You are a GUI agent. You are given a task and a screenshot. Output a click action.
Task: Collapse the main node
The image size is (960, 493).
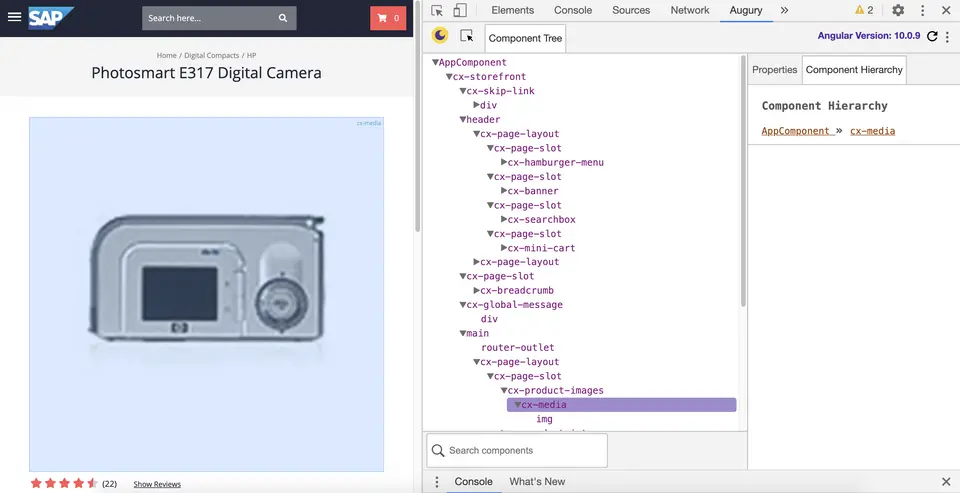point(463,333)
